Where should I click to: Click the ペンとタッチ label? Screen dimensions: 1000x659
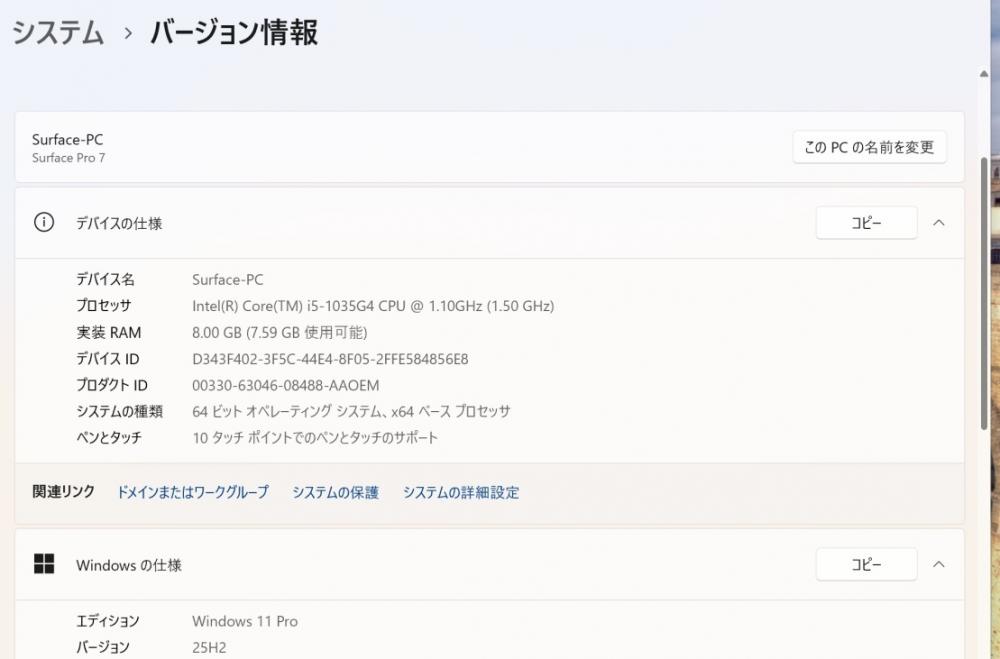click(109, 438)
